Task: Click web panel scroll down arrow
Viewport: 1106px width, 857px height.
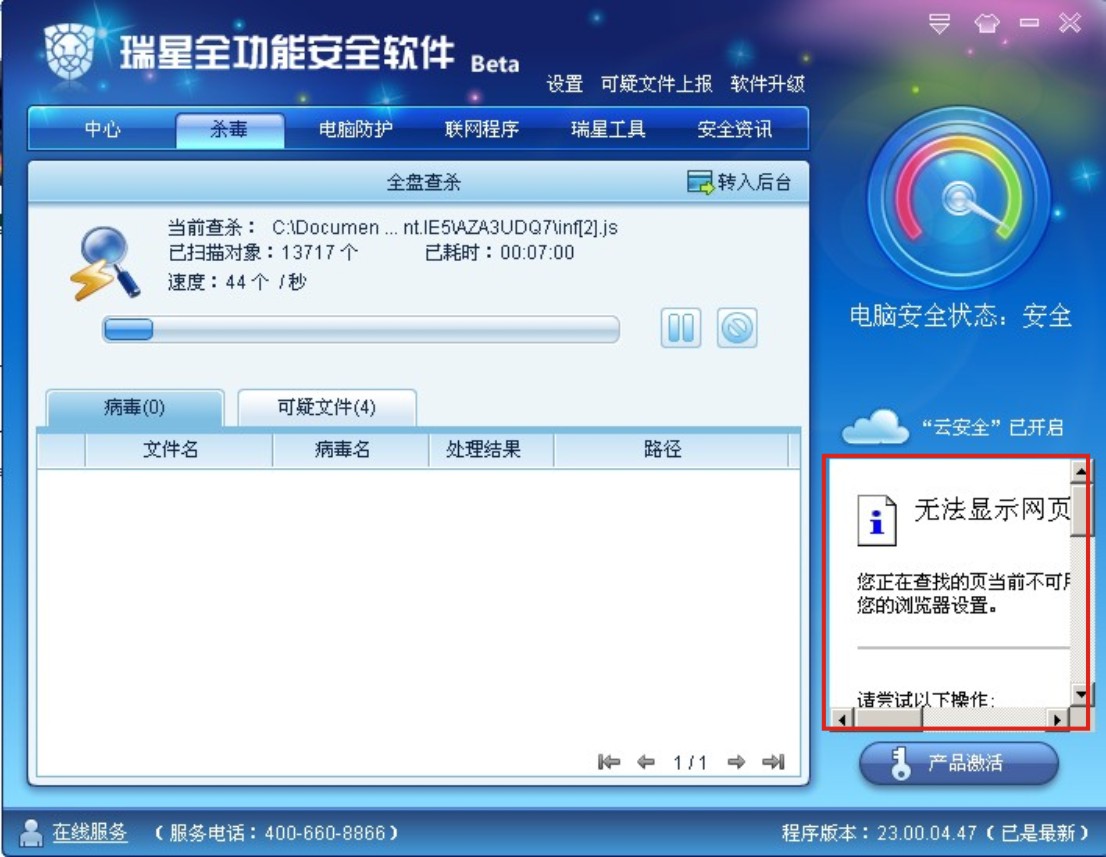Action: click(x=1080, y=694)
